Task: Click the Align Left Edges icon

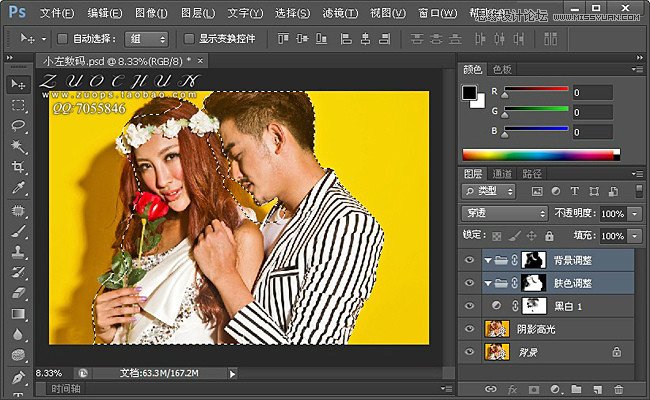Action: point(346,39)
